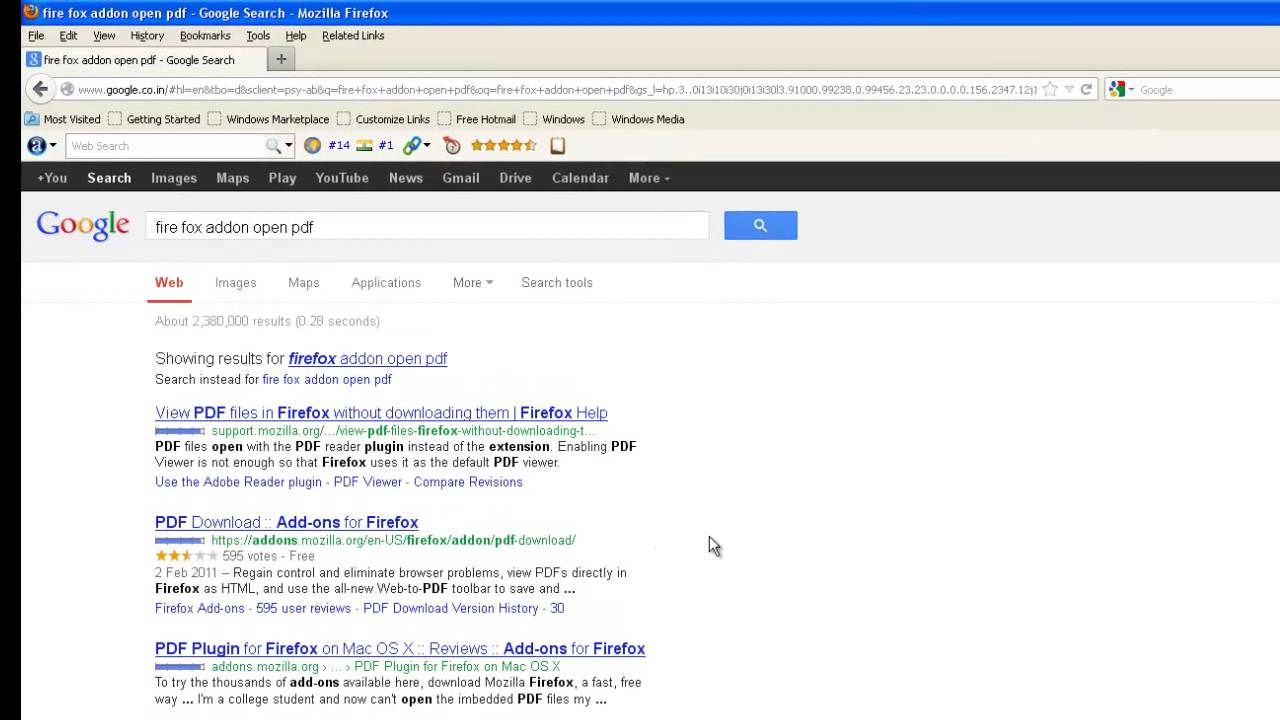Click the address bar URL field

pyautogui.click(x=557, y=89)
